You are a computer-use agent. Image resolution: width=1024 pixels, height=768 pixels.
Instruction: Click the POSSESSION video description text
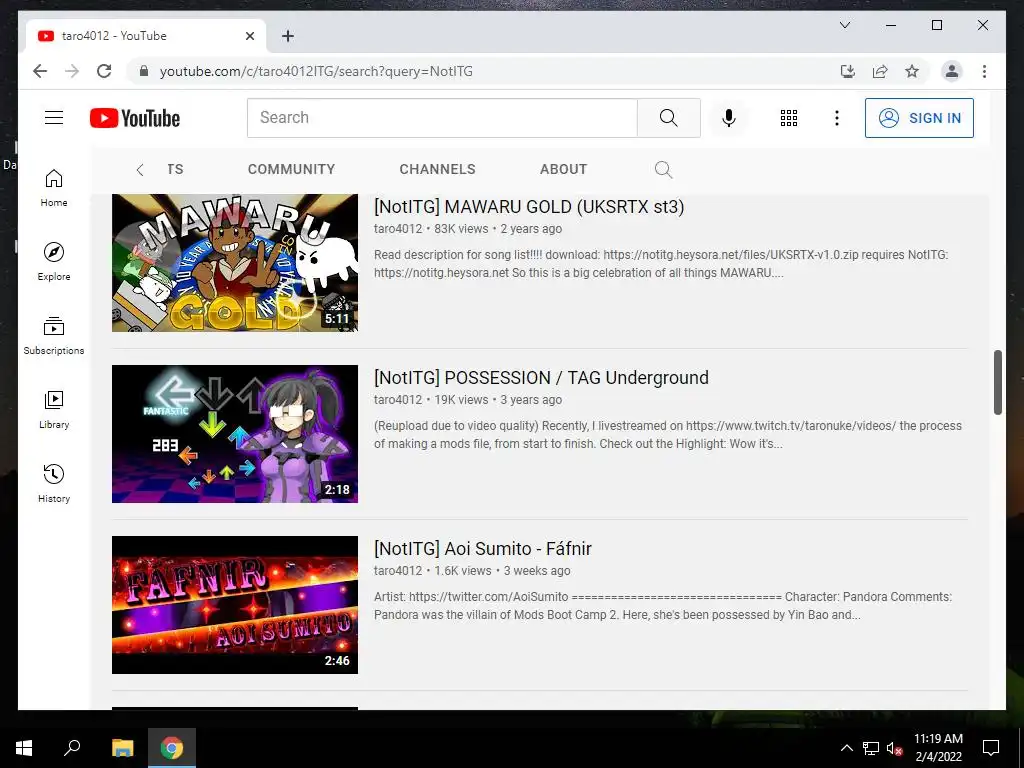[667, 435]
